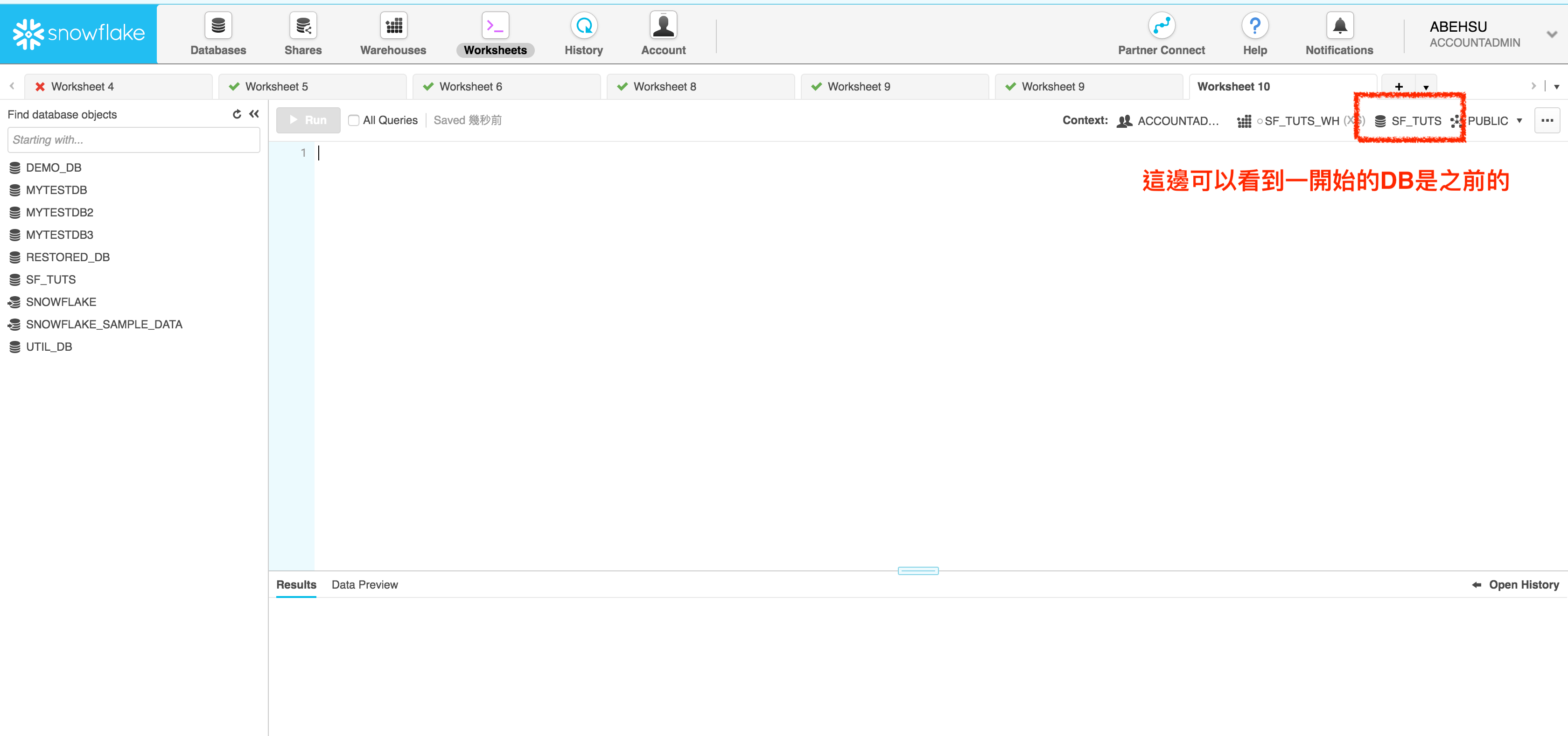This screenshot has height=736, width=1568.
Task: Click PUBLIC schema in Context
Action: pos(1488,121)
